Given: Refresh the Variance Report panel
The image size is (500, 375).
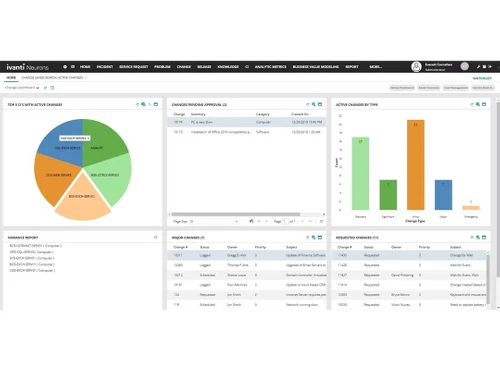Looking at the screenshot, I should coord(156,237).
